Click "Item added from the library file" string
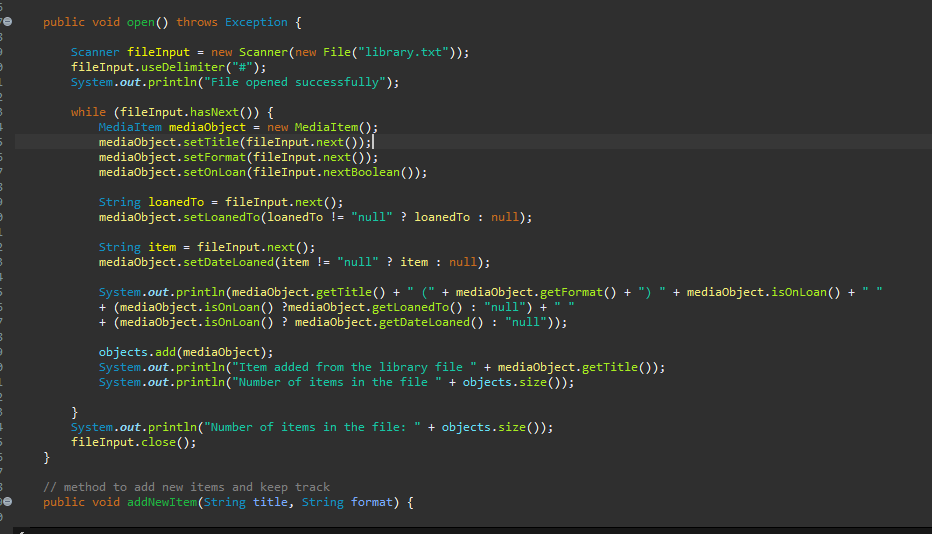The image size is (932, 534). click(x=354, y=367)
